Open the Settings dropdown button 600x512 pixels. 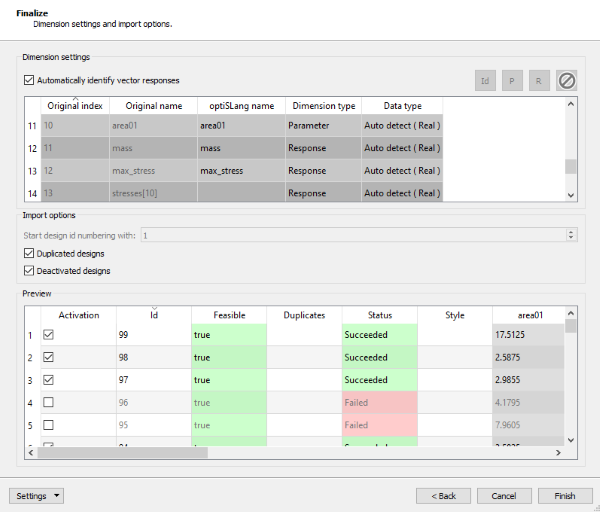[36, 496]
